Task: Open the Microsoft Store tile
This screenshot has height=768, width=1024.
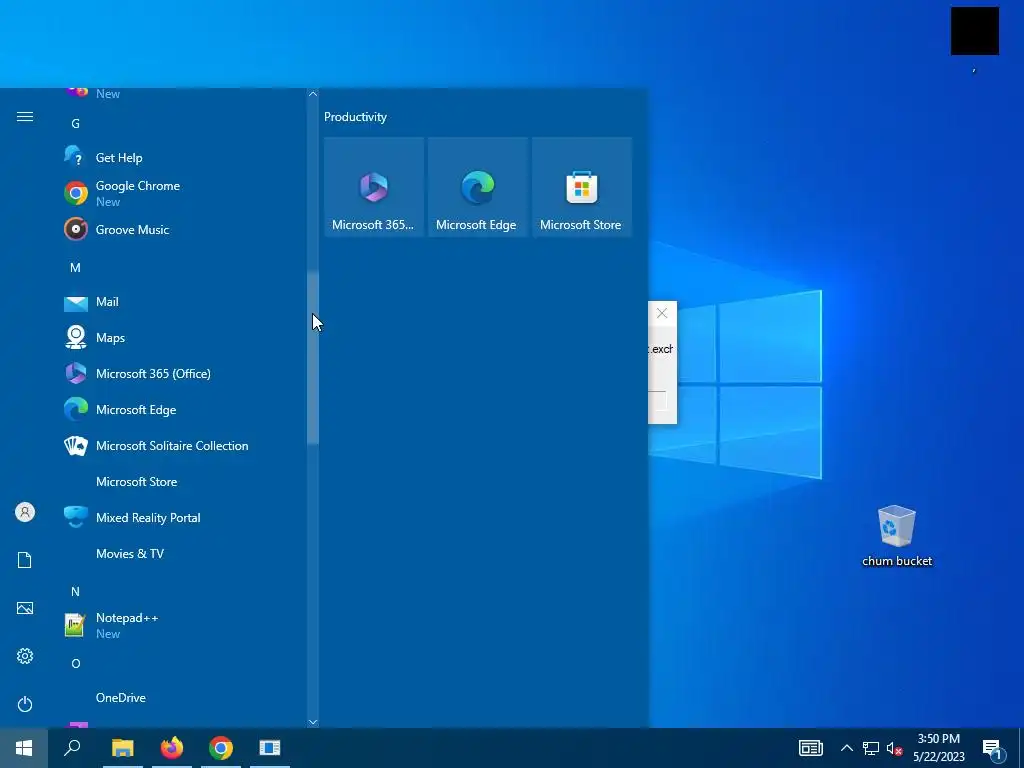Action: pos(582,187)
